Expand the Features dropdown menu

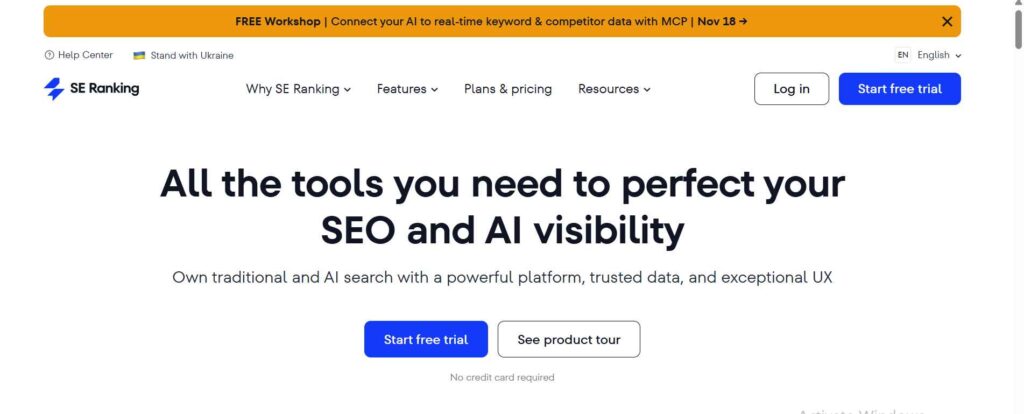pyautogui.click(x=407, y=89)
